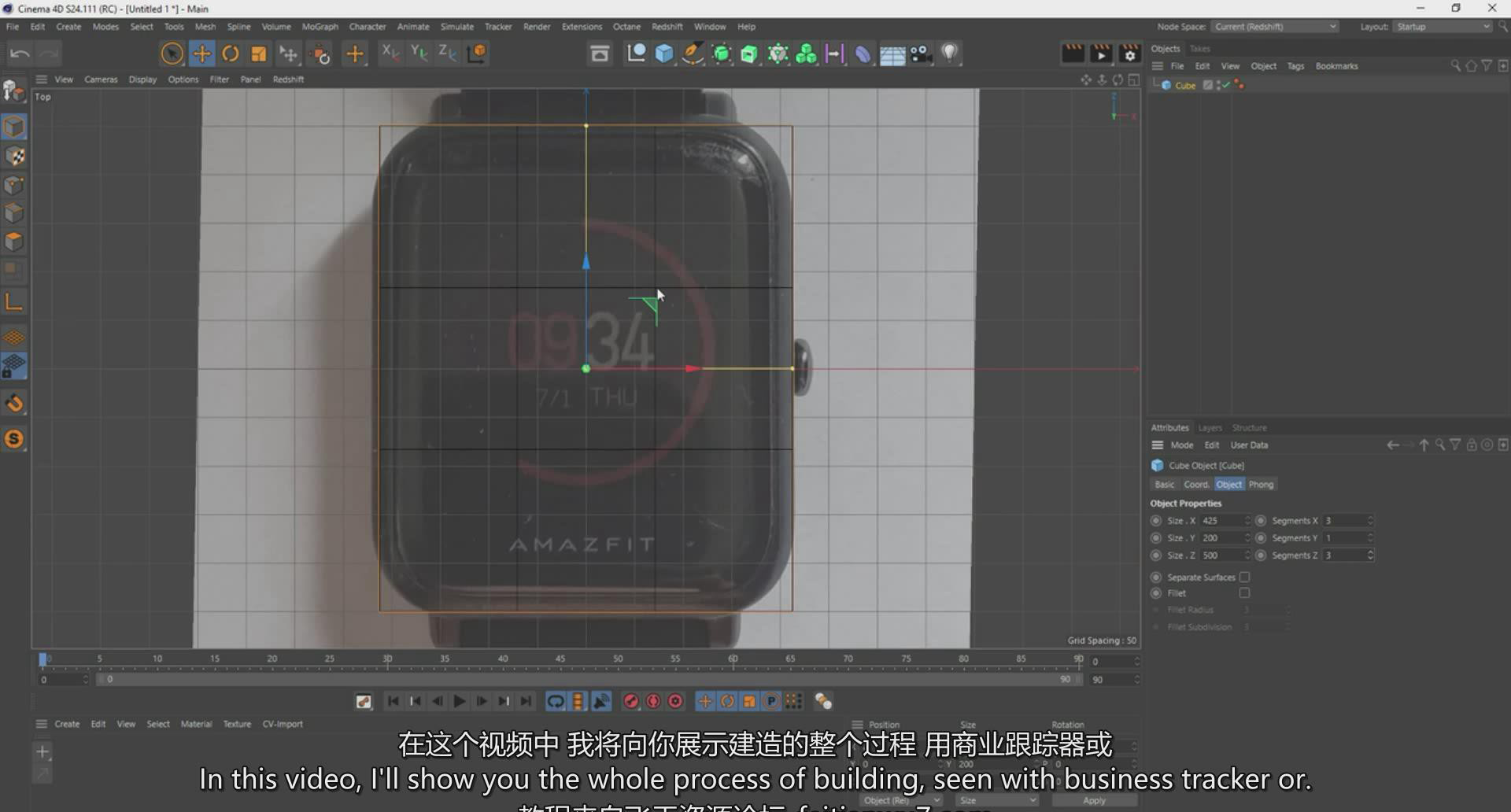Toggle X axis lock
The height and width of the screenshot is (812, 1511).
[x=390, y=53]
